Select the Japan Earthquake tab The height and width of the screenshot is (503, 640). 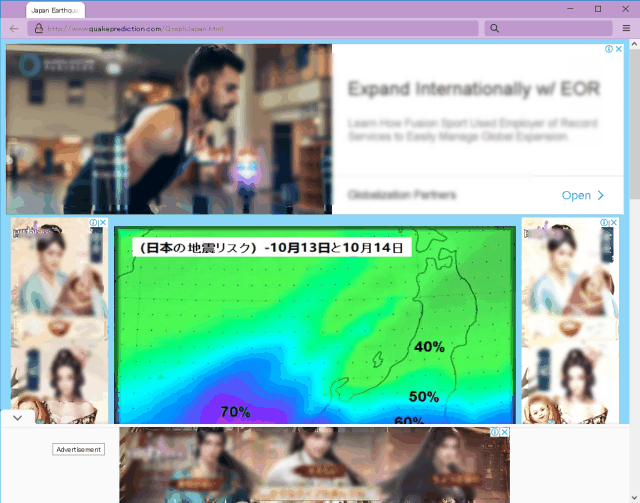[x=56, y=10]
